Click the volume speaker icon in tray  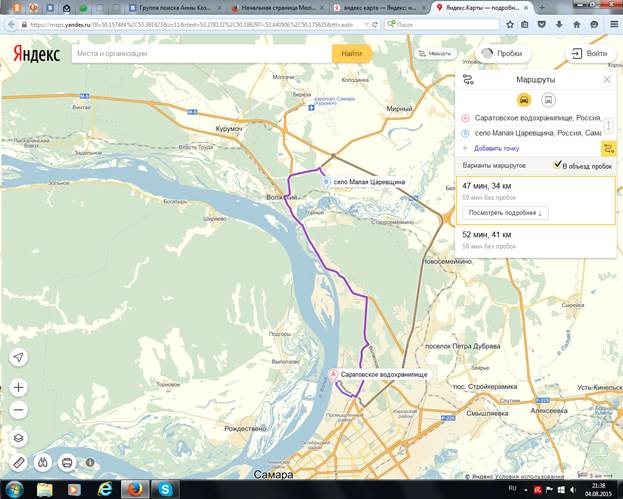(x=573, y=490)
